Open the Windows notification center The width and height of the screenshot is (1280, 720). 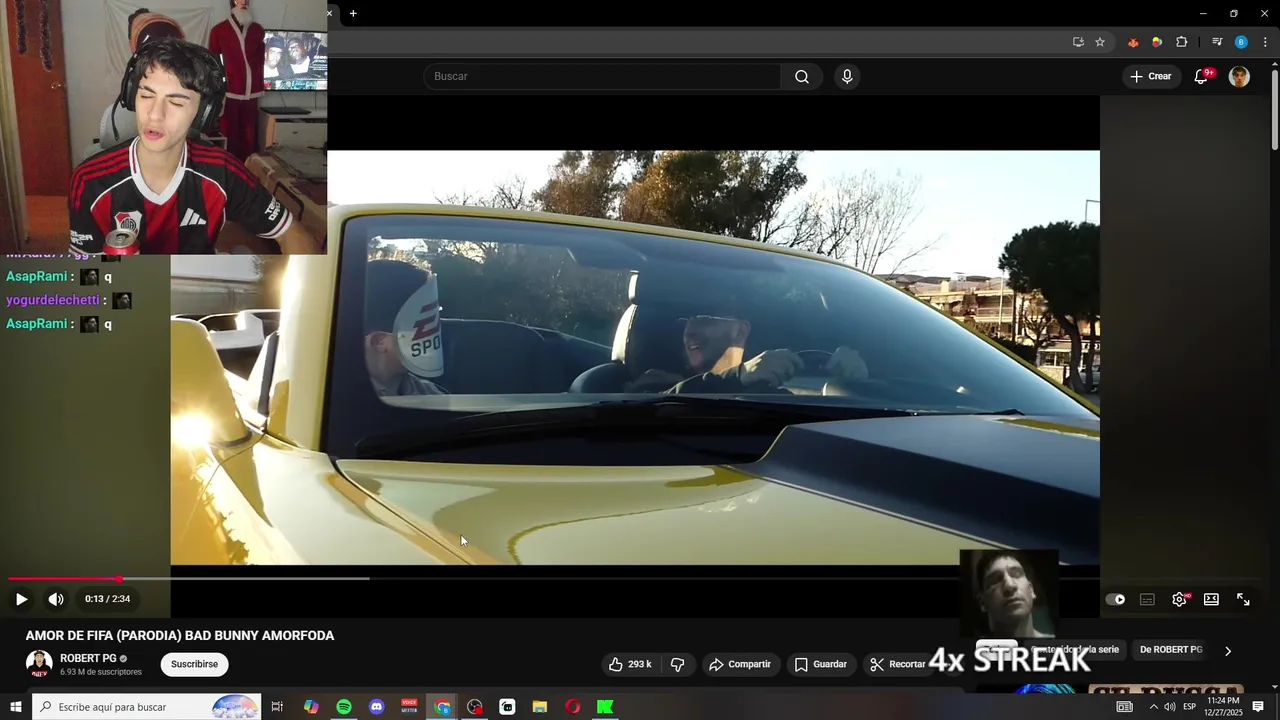click(1258, 707)
